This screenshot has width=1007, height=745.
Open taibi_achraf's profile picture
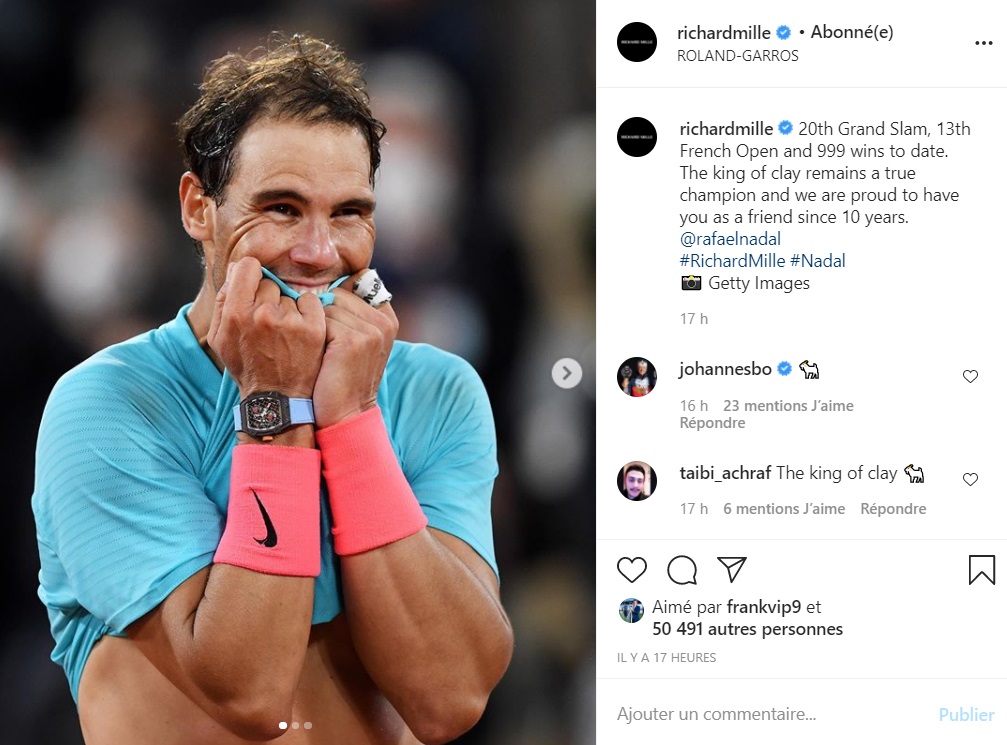point(636,480)
